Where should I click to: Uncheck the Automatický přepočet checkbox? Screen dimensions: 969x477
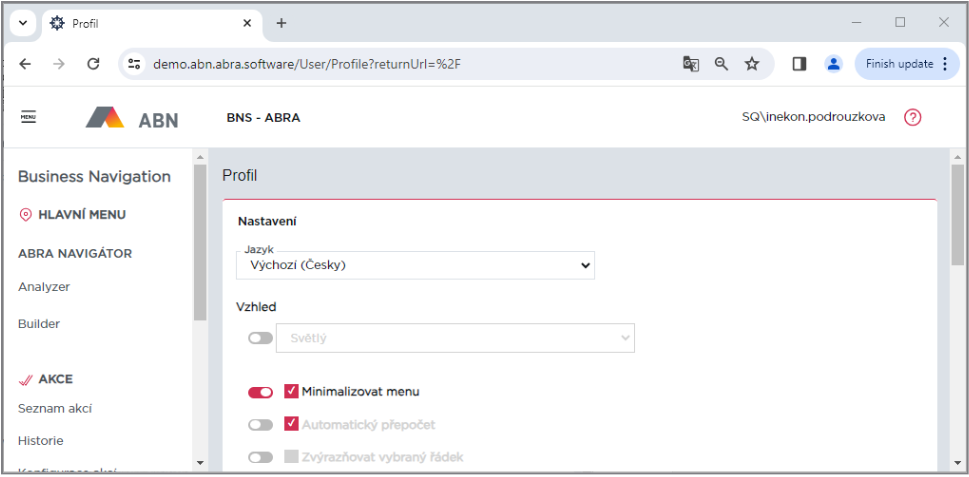click(291, 424)
